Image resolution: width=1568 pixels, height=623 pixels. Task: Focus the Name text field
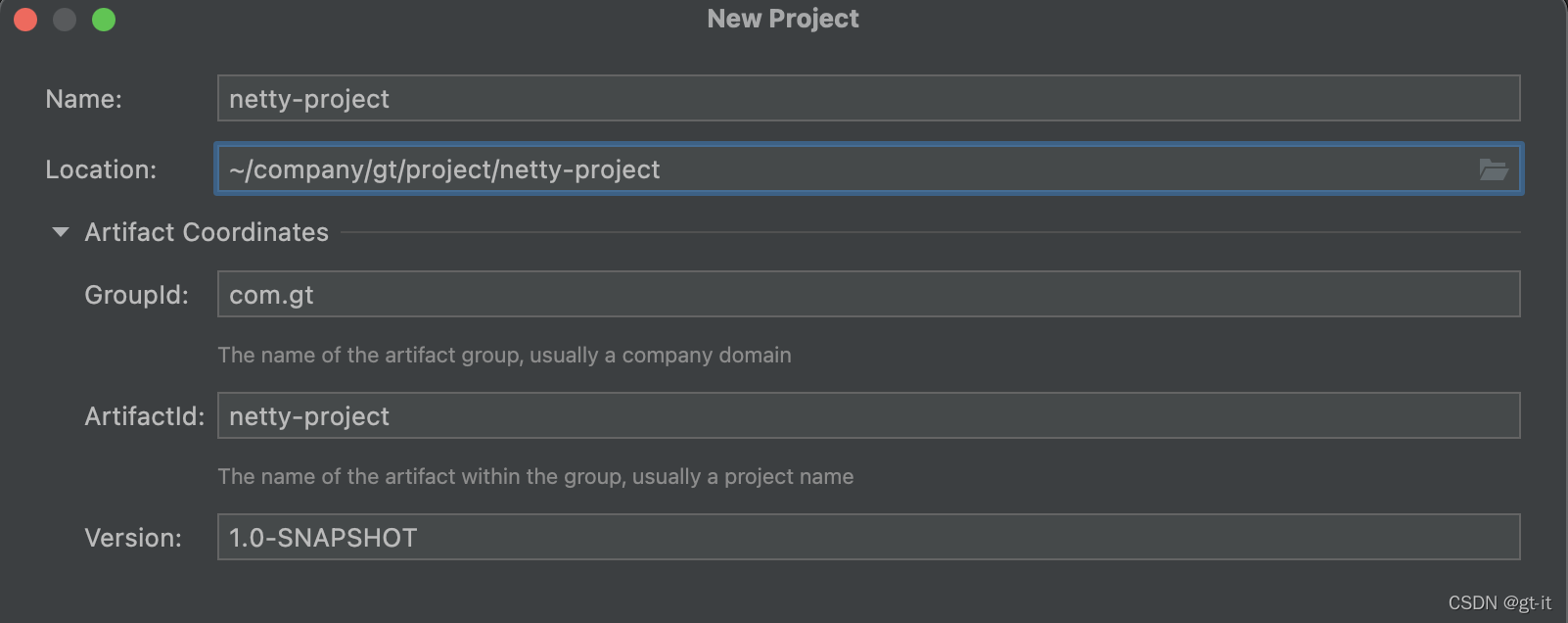click(x=867, y=99)
